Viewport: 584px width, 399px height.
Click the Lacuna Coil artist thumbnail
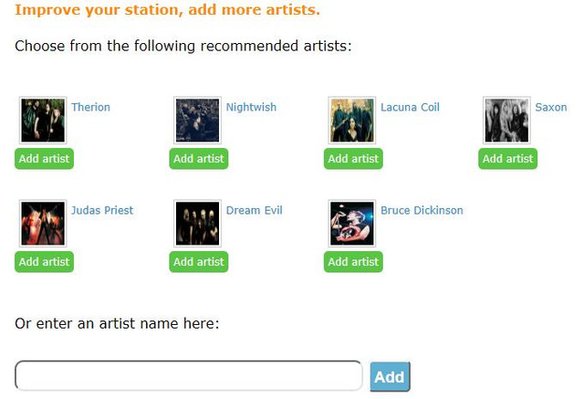coord(352,120)
